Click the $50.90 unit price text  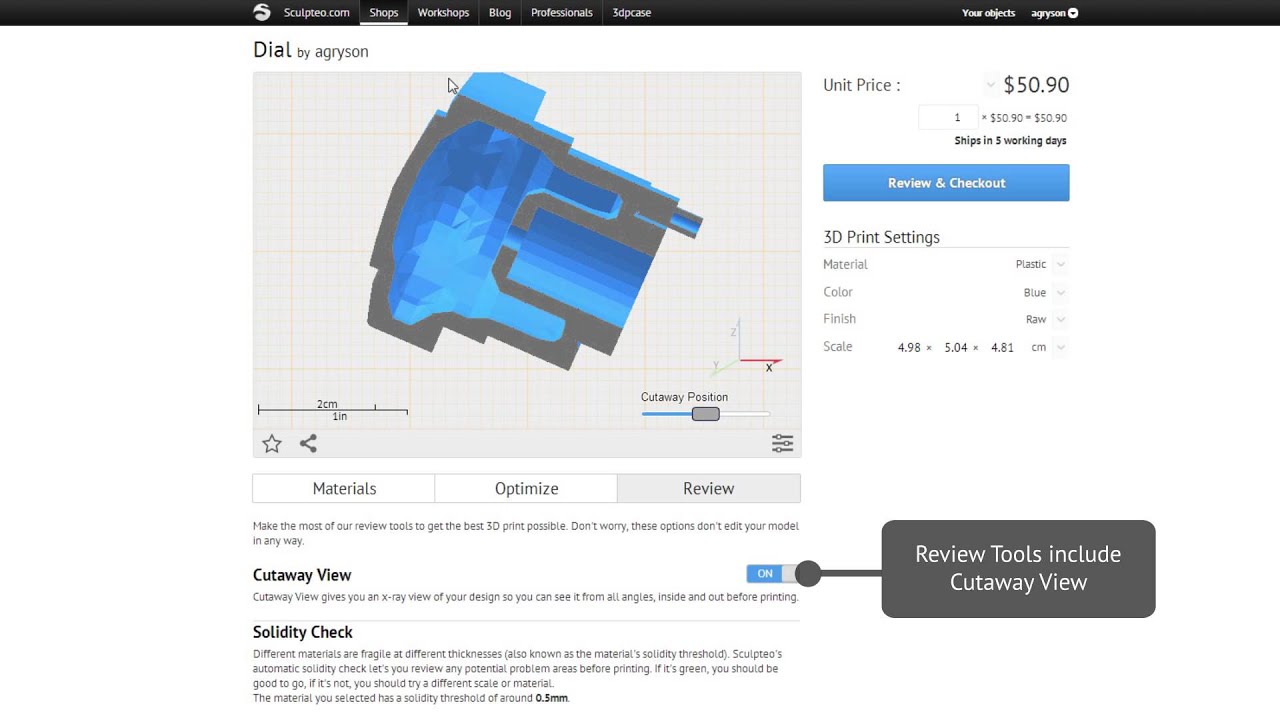1036,85
